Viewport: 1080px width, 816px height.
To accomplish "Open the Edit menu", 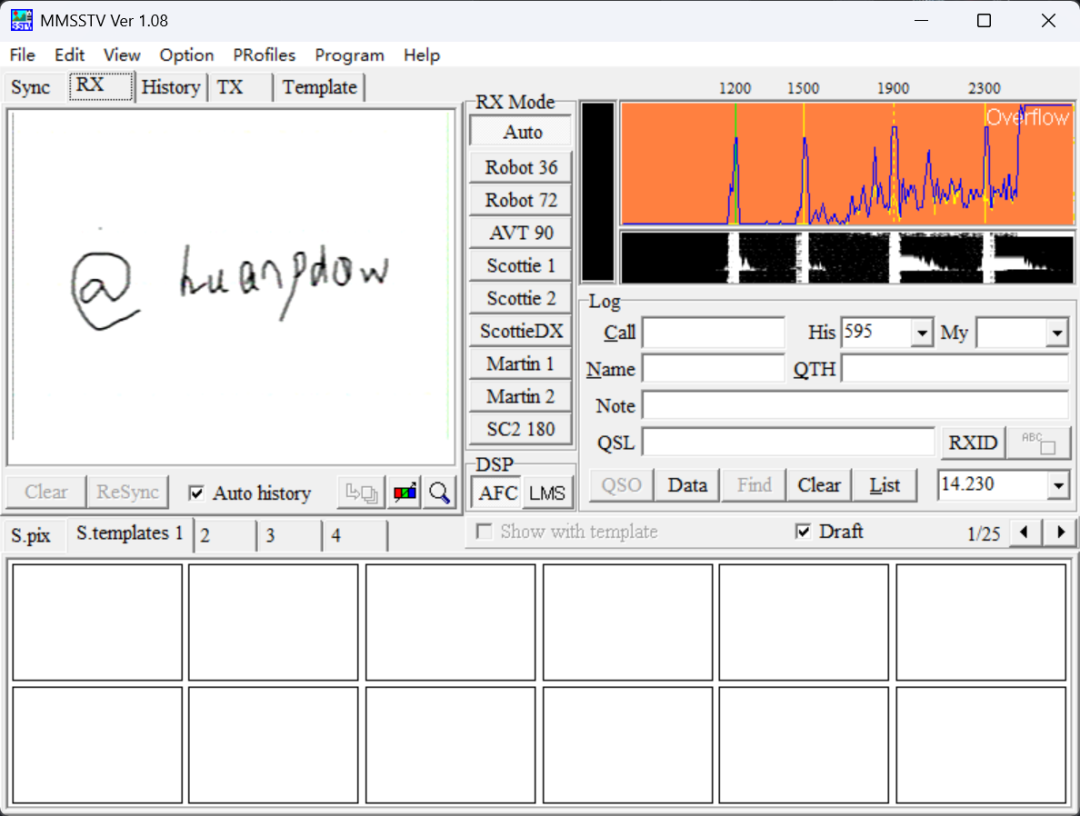I will 70,54.
